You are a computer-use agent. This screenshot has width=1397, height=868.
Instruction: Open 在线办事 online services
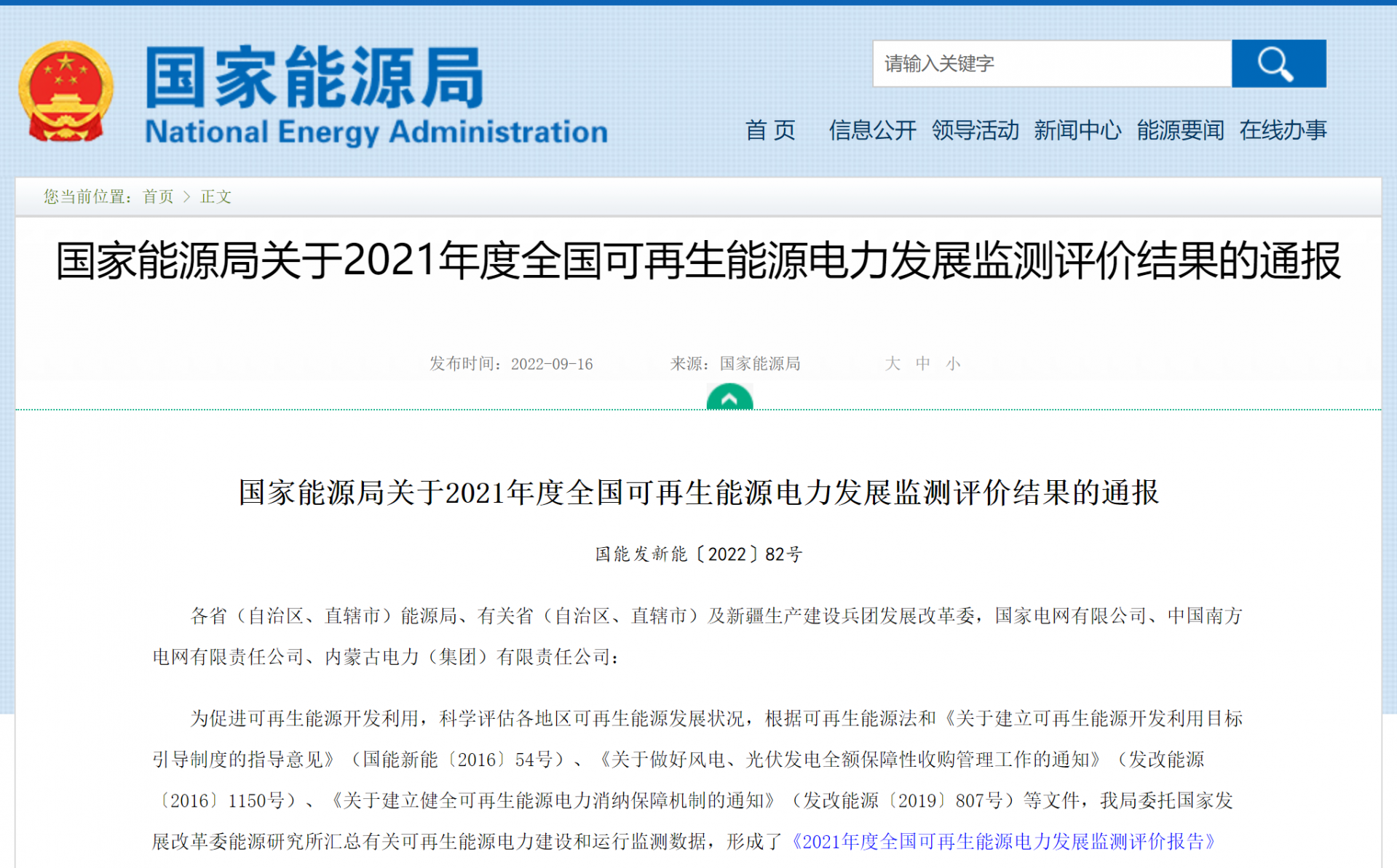[x=1283, y=130]
